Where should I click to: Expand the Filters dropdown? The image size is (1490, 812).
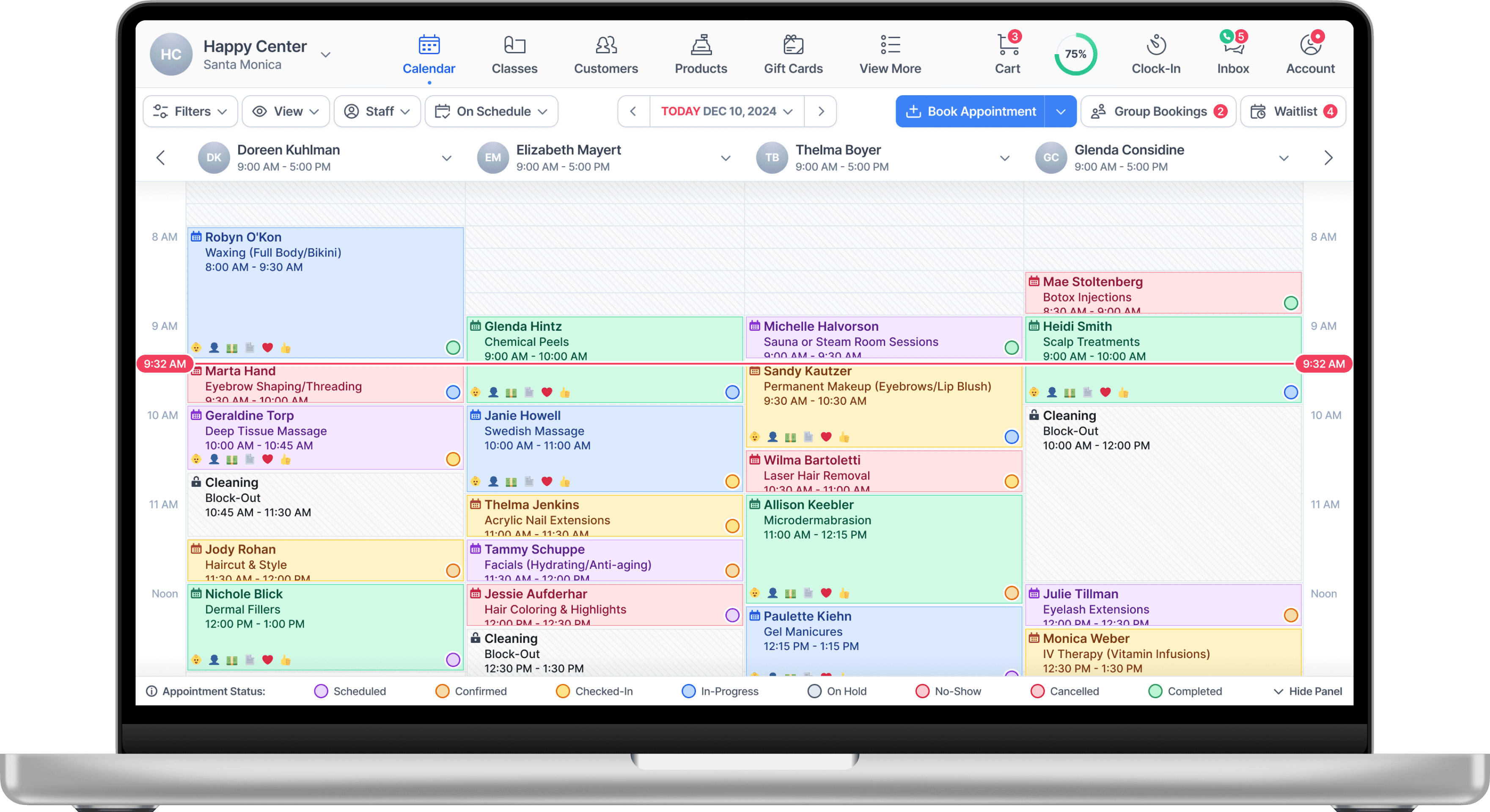pyautogui.click(x=190, y=111)
